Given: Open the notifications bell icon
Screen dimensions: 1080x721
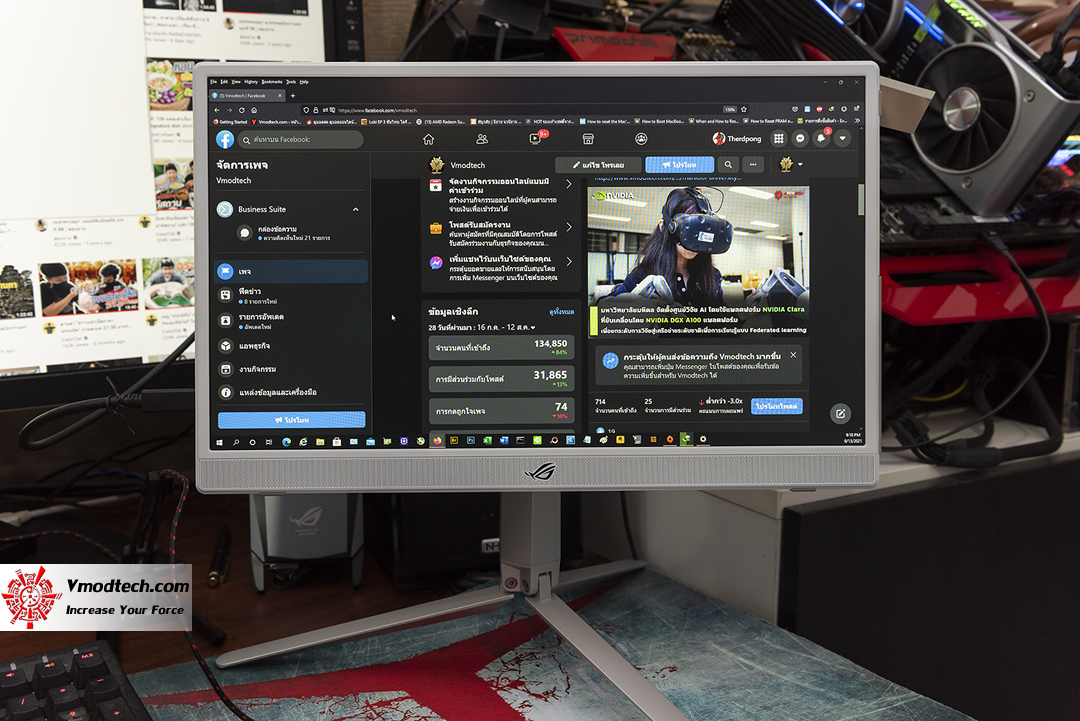Looking at the screenshot, I should pyautogui.click(x=821, y=138).
